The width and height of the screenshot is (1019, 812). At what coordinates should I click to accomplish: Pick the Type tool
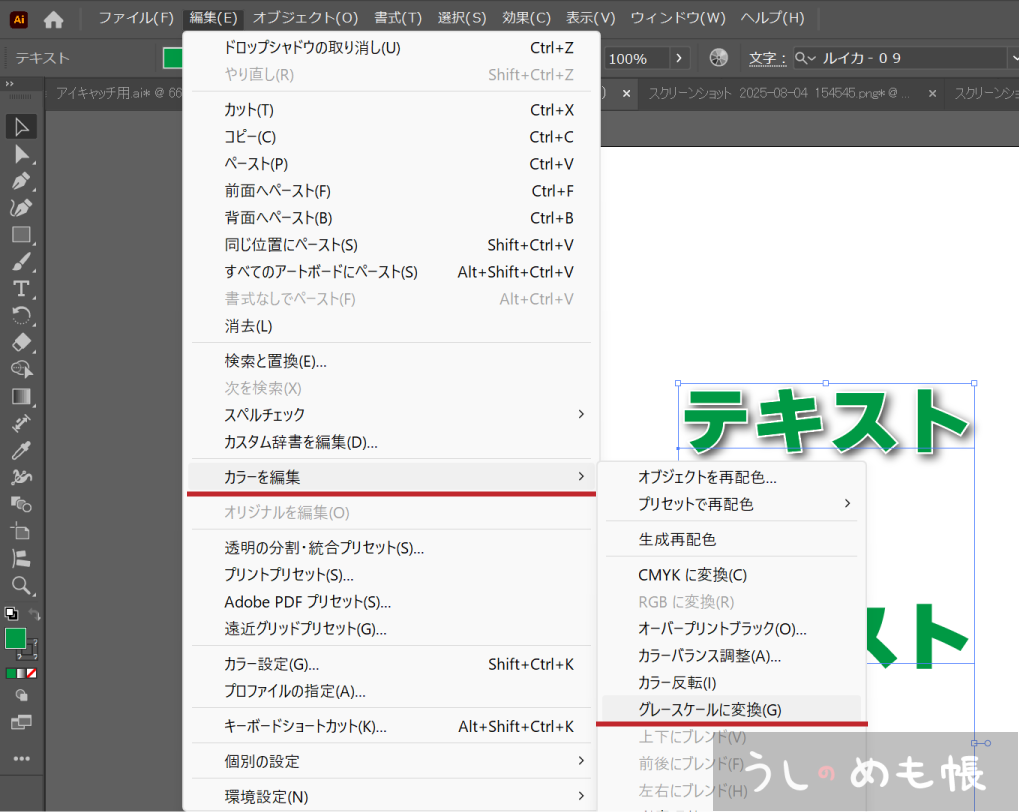21,289
